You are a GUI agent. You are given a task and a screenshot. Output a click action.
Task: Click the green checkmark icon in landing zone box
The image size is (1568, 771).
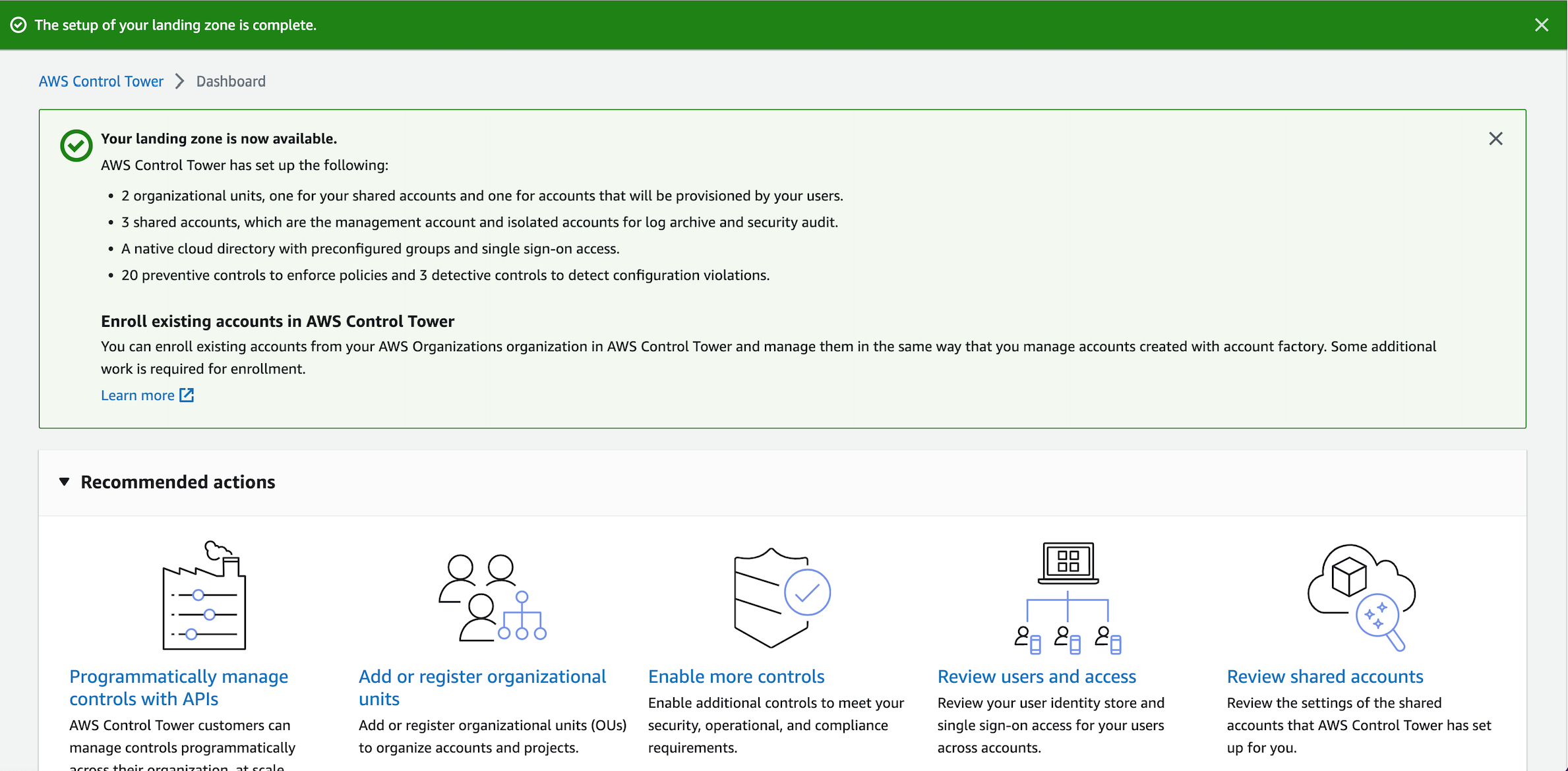(x=76, y=146)
